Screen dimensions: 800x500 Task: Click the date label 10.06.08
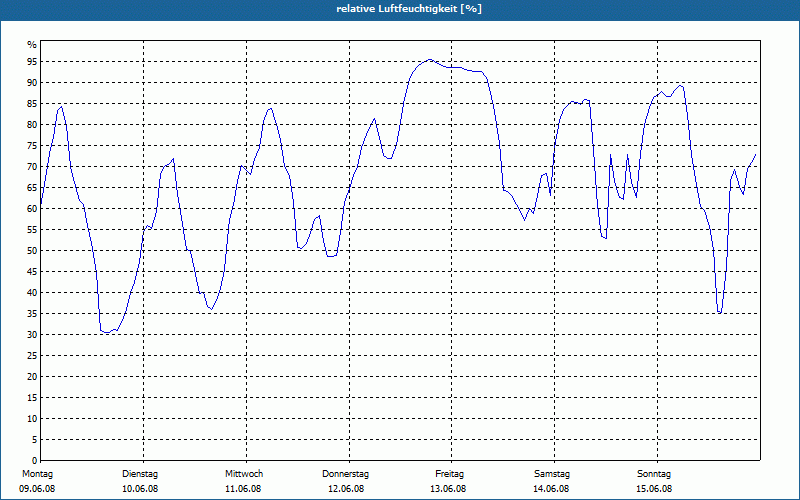tap(140, 489)
